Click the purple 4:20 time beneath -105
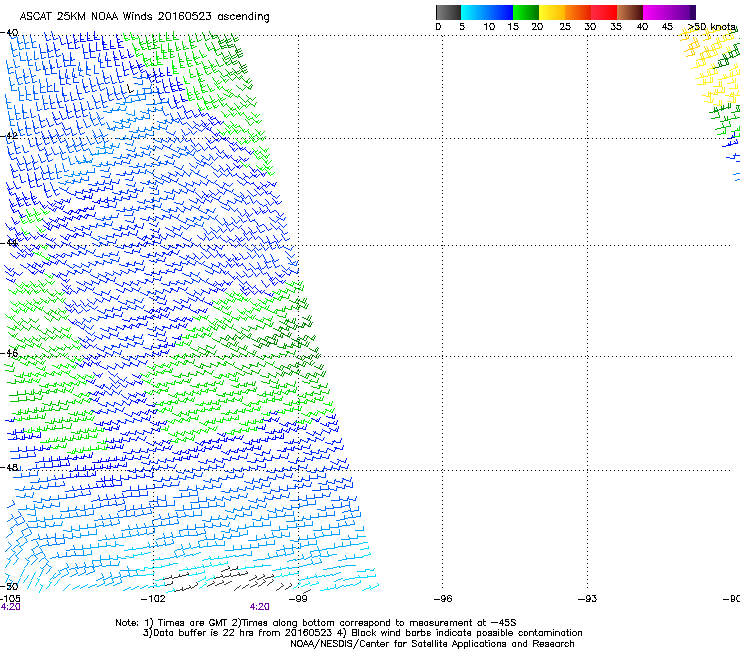The image size is (740, 650). click(x=10, y=607)
